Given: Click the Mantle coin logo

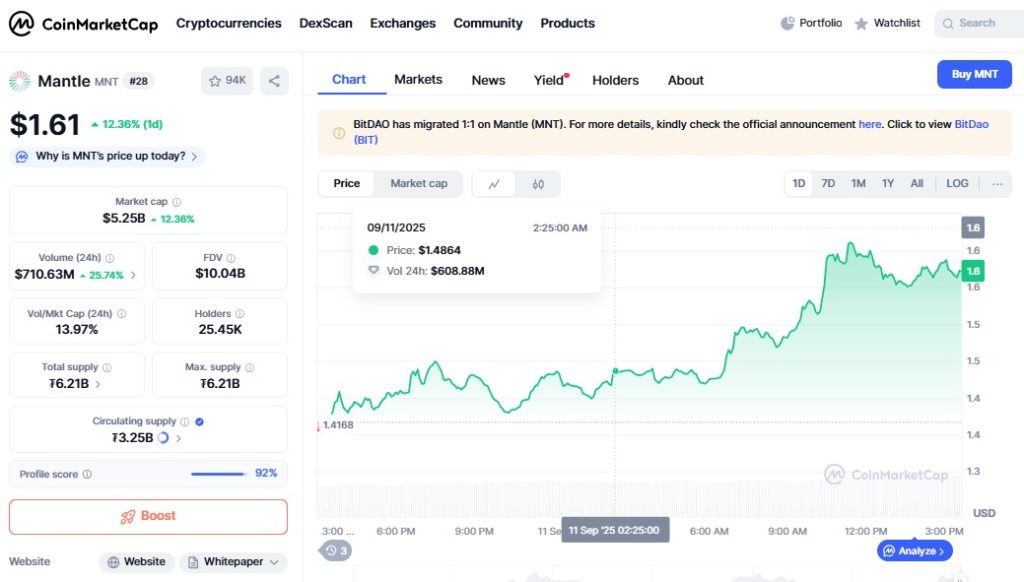Looking at the screenshot, I should [20, 81].
